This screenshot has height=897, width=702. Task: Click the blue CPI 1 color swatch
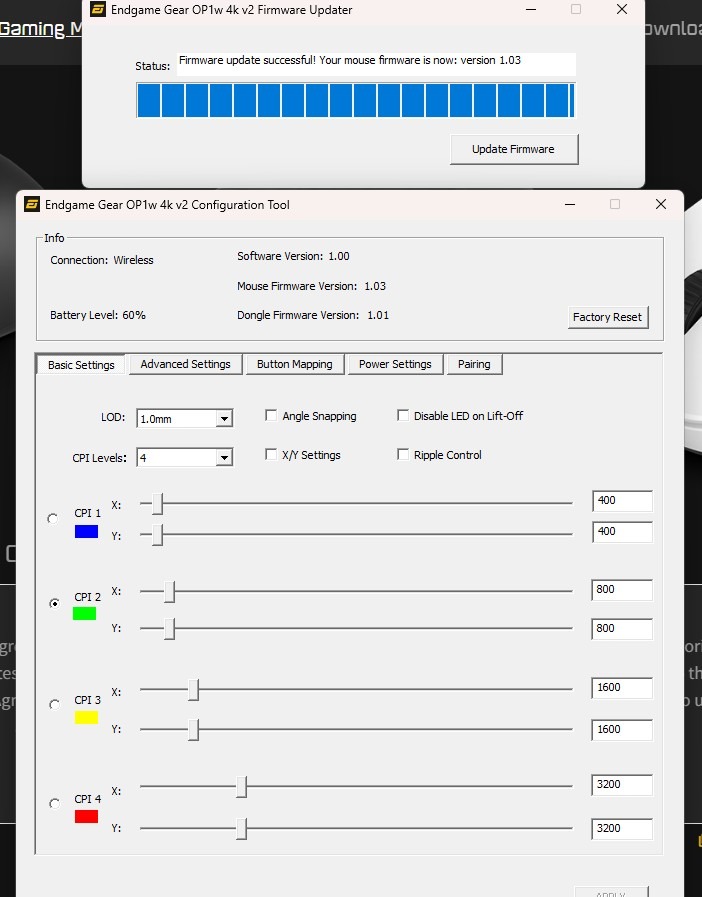pos(86,531)
